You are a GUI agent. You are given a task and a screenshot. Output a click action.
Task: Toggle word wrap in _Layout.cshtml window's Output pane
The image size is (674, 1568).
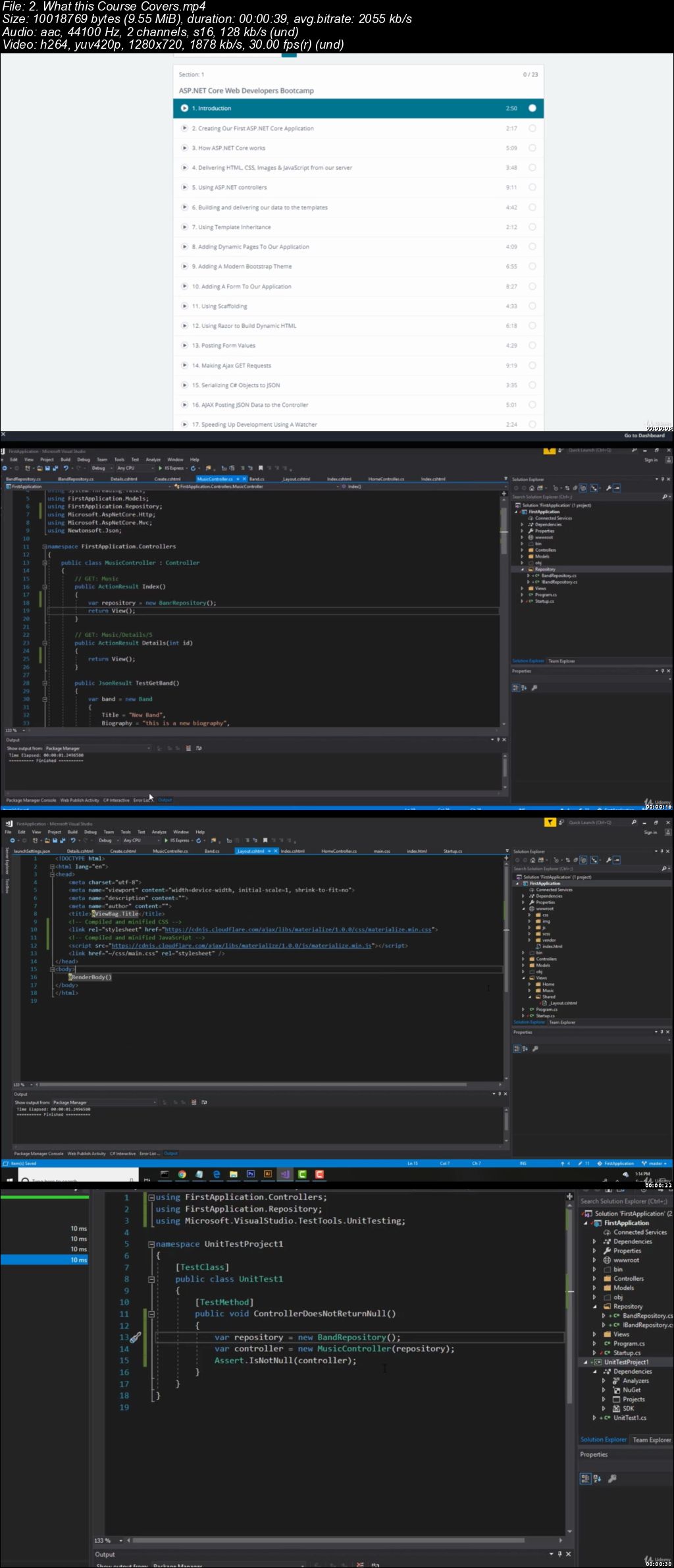pos(204,1102)
